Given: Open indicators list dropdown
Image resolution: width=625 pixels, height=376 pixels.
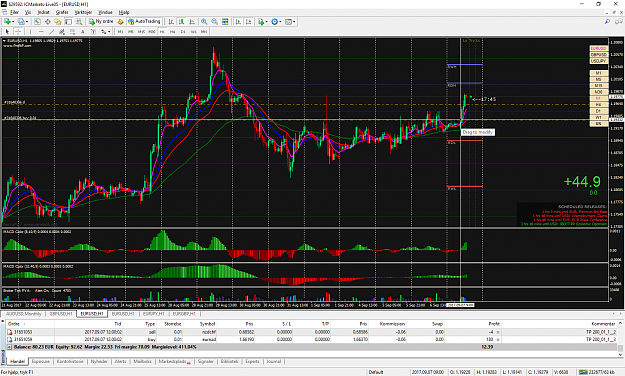Looking at the screenshot, I should coord(262,22).
